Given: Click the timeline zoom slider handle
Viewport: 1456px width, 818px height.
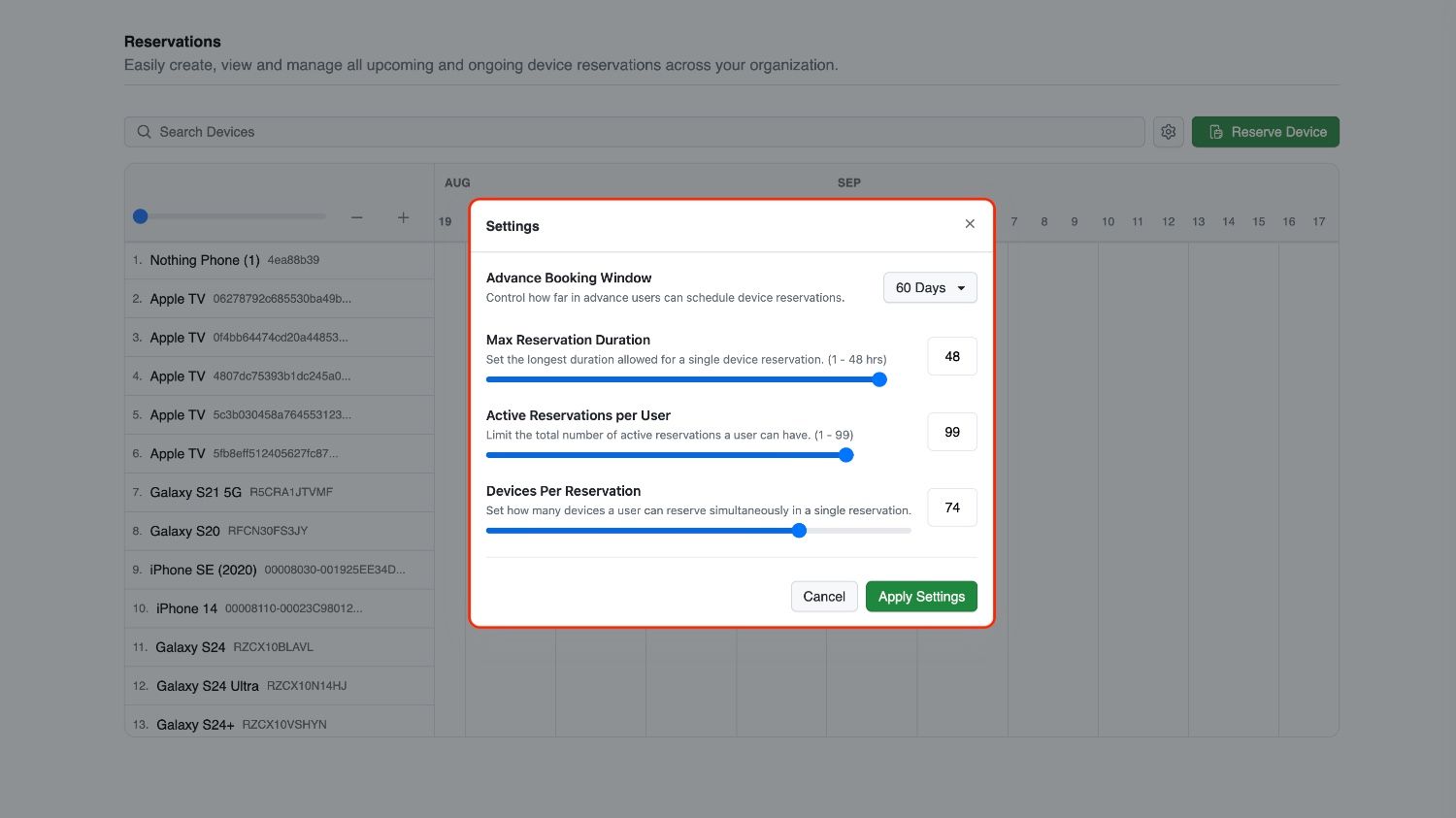Looking at the screenshot, I should pyautogui.click(x=141, y=216).
